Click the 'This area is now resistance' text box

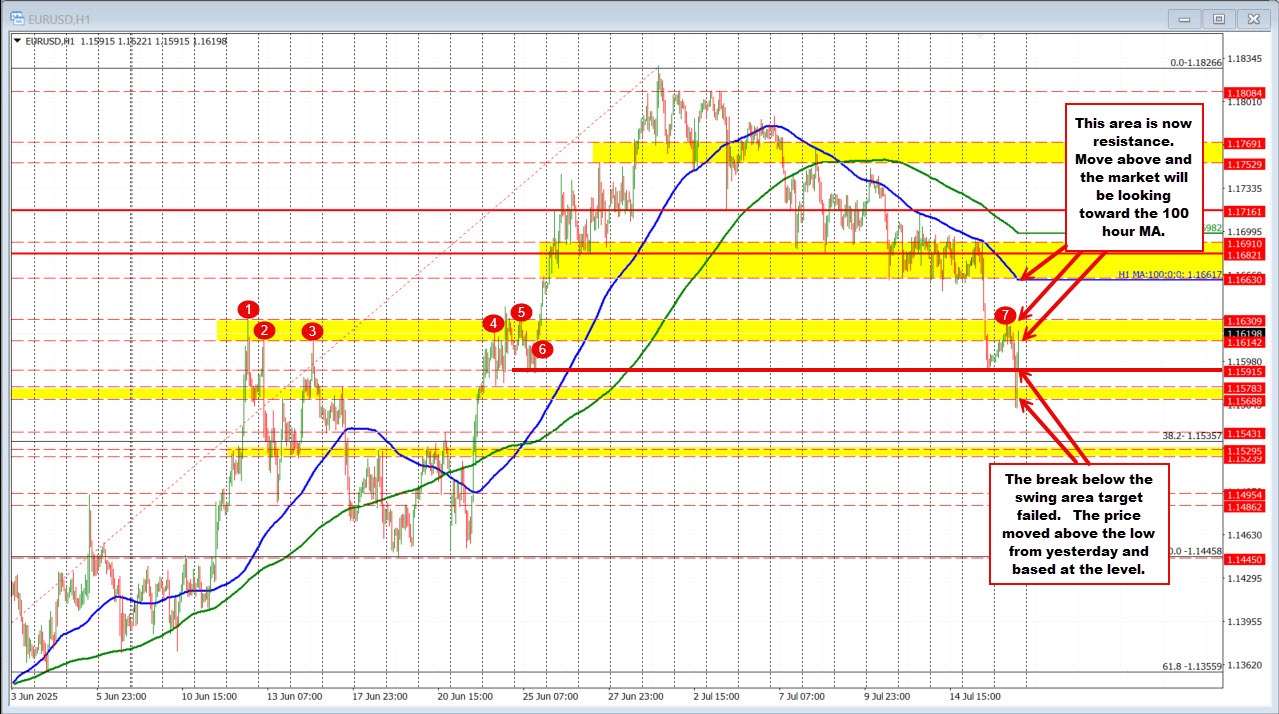click(1134, 176)
